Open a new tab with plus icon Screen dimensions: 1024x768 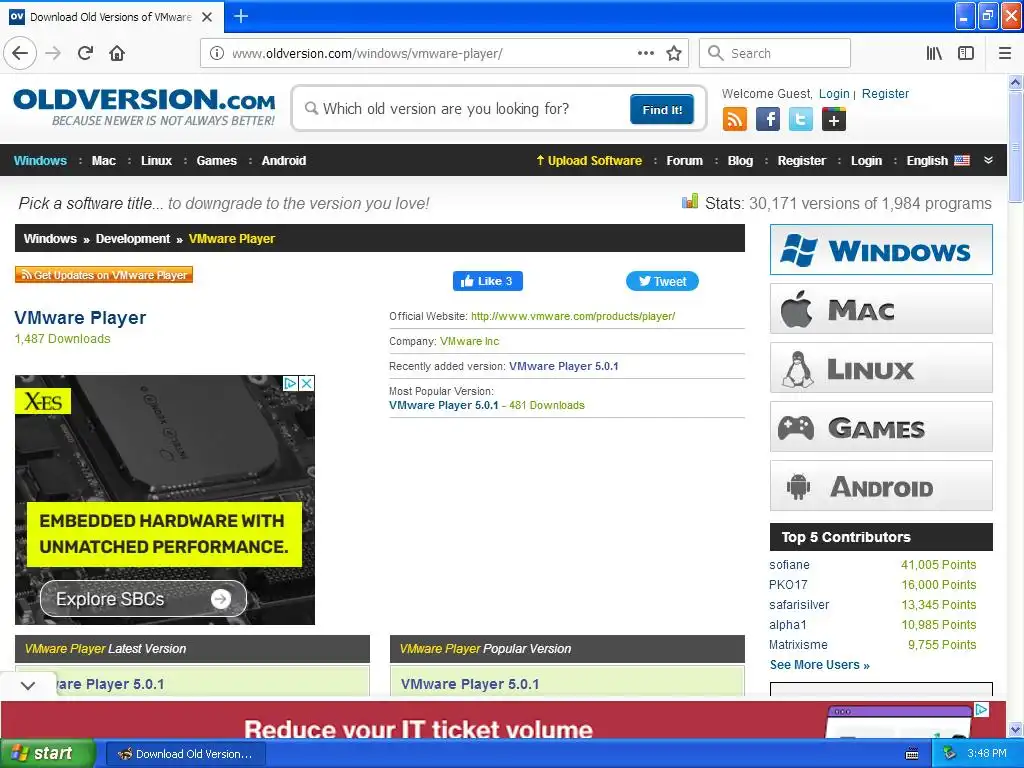pyautogui.click(x=241, y=16)
